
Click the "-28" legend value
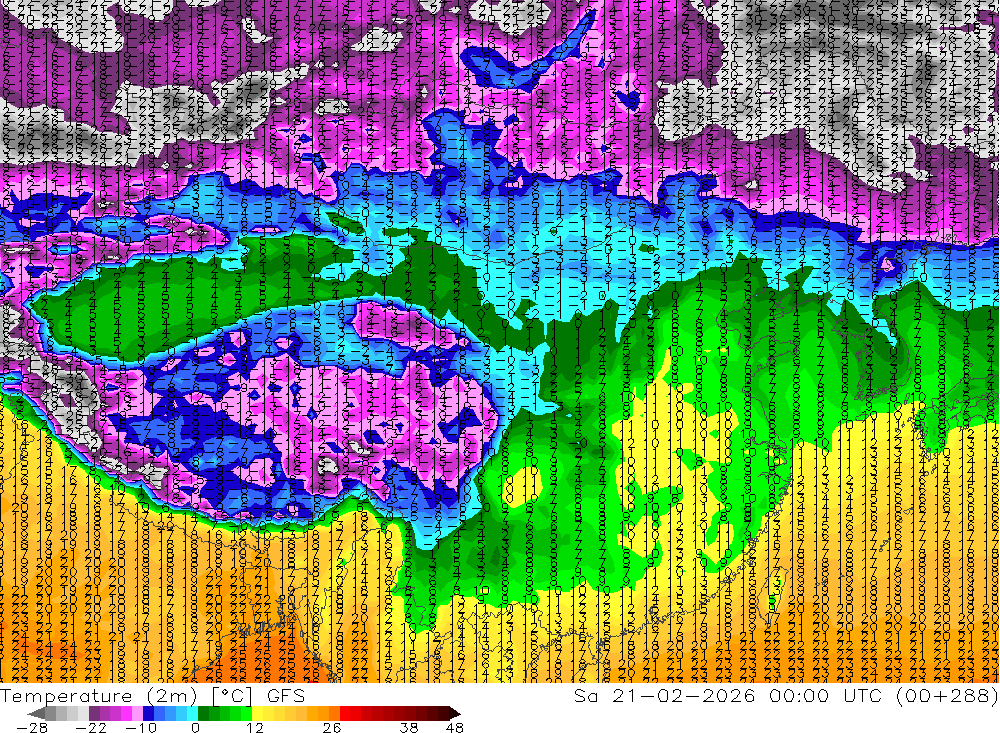[32, 727]
